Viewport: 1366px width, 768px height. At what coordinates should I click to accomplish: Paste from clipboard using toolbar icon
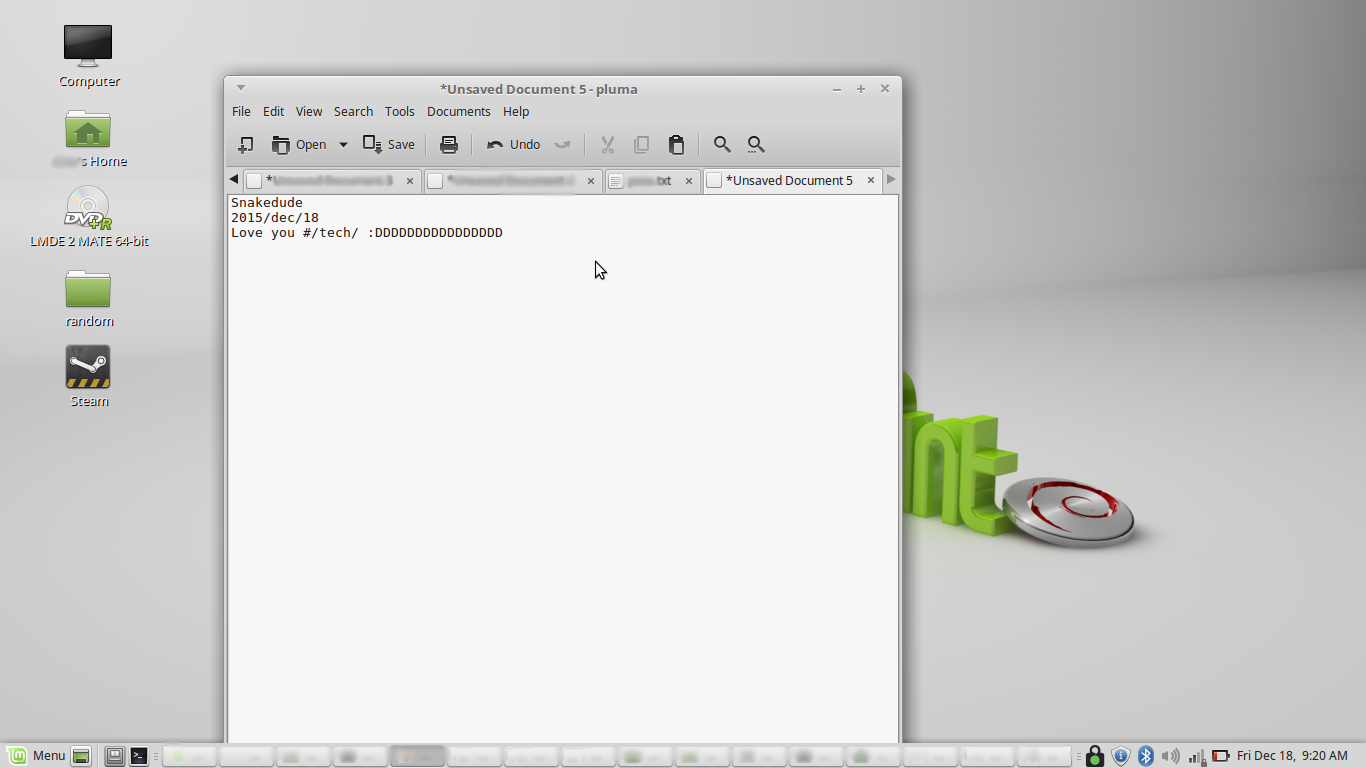[x=676, y=145]
